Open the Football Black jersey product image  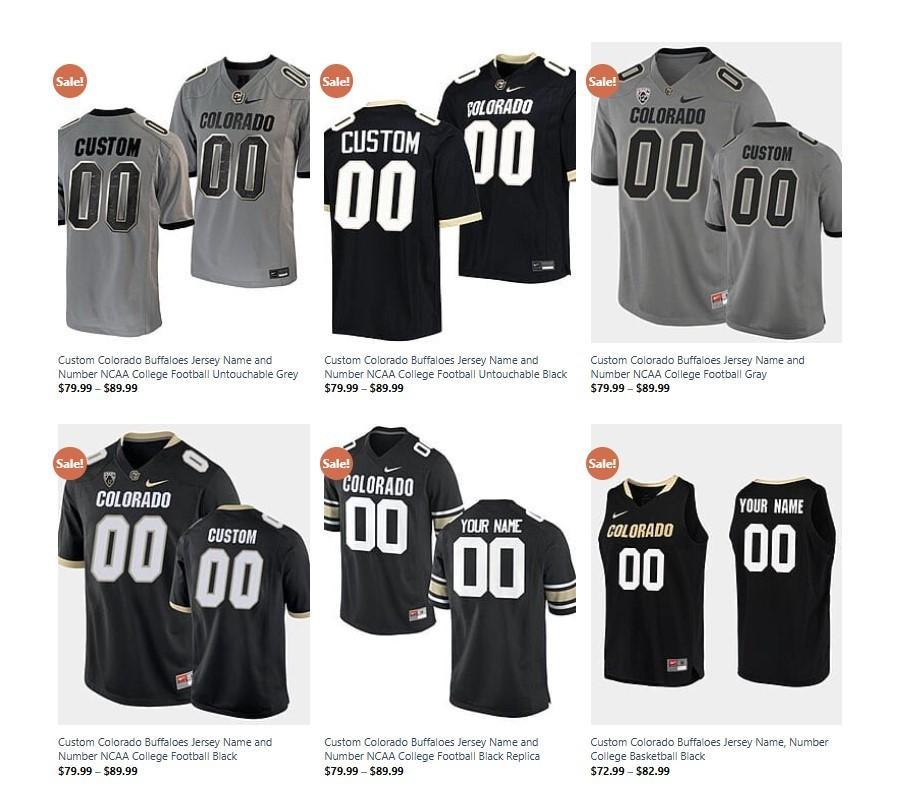(184, 575)
